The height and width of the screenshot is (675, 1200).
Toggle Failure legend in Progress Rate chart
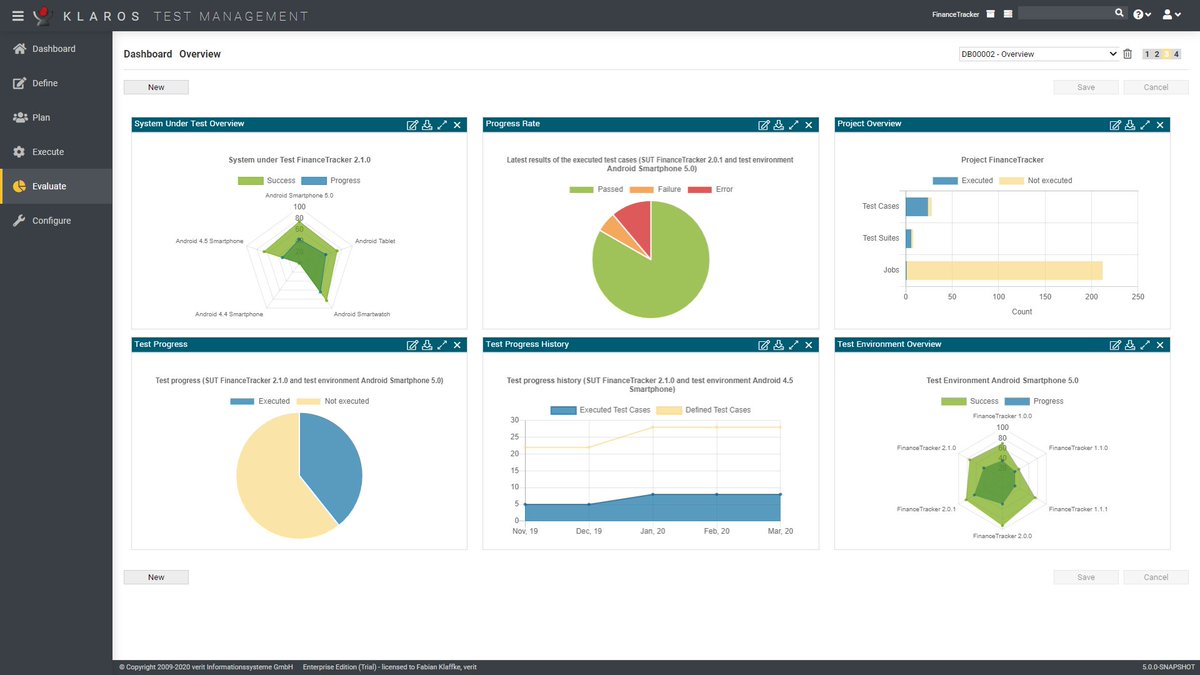(x=656, y=190)
